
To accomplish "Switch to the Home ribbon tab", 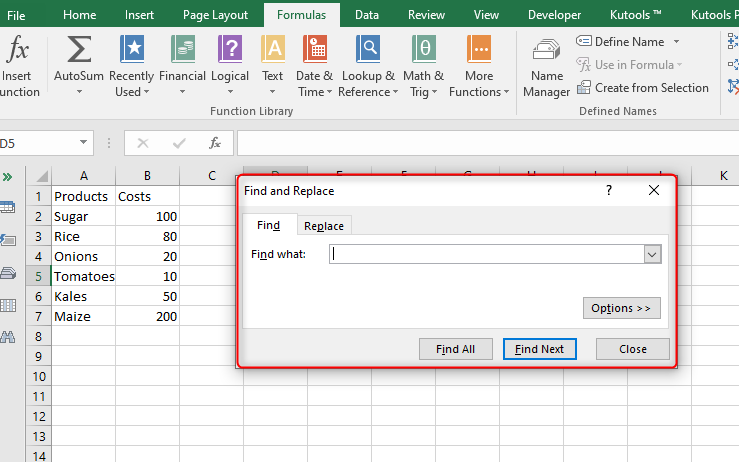I will (x=80, y=15).
